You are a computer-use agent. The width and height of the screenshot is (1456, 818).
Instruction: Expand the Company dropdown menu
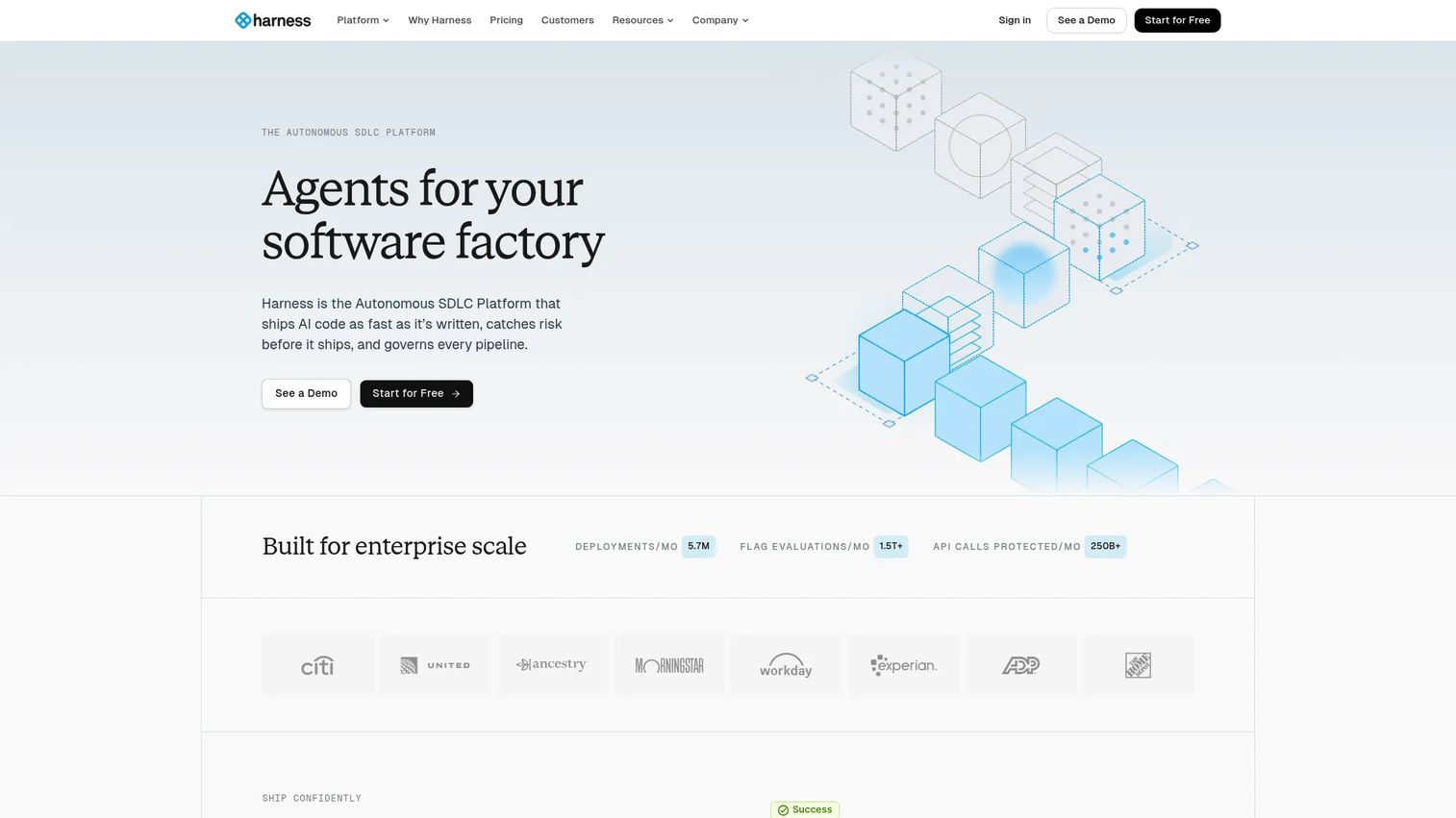click(720, 20)
